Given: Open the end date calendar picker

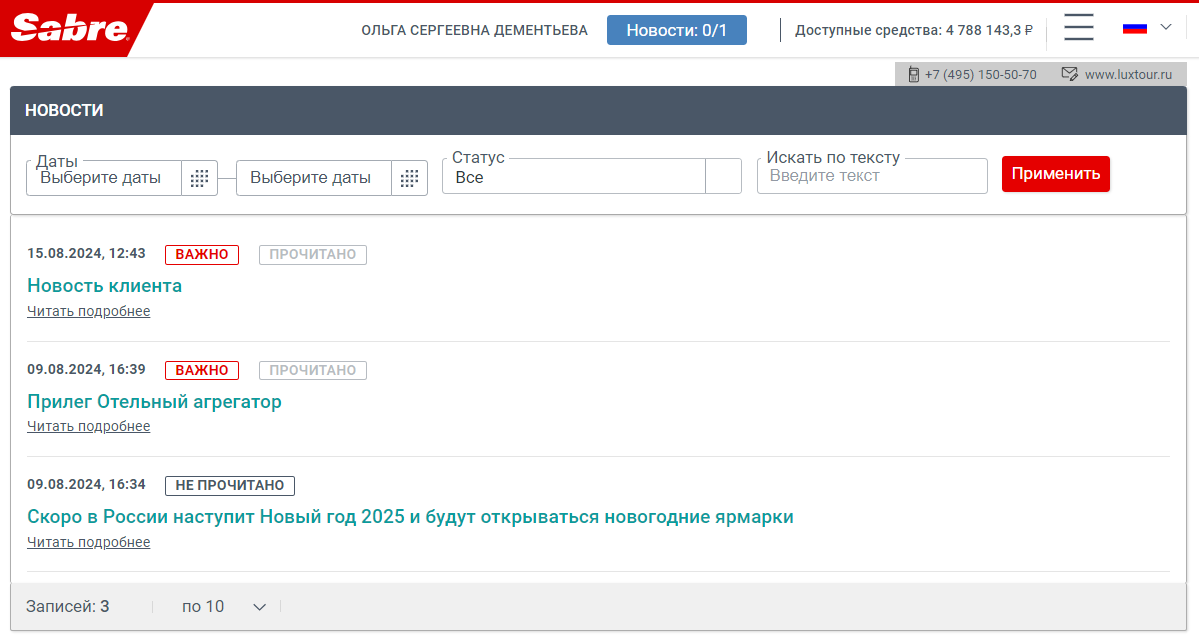Looking at the screenshot, I should point(409,178).
